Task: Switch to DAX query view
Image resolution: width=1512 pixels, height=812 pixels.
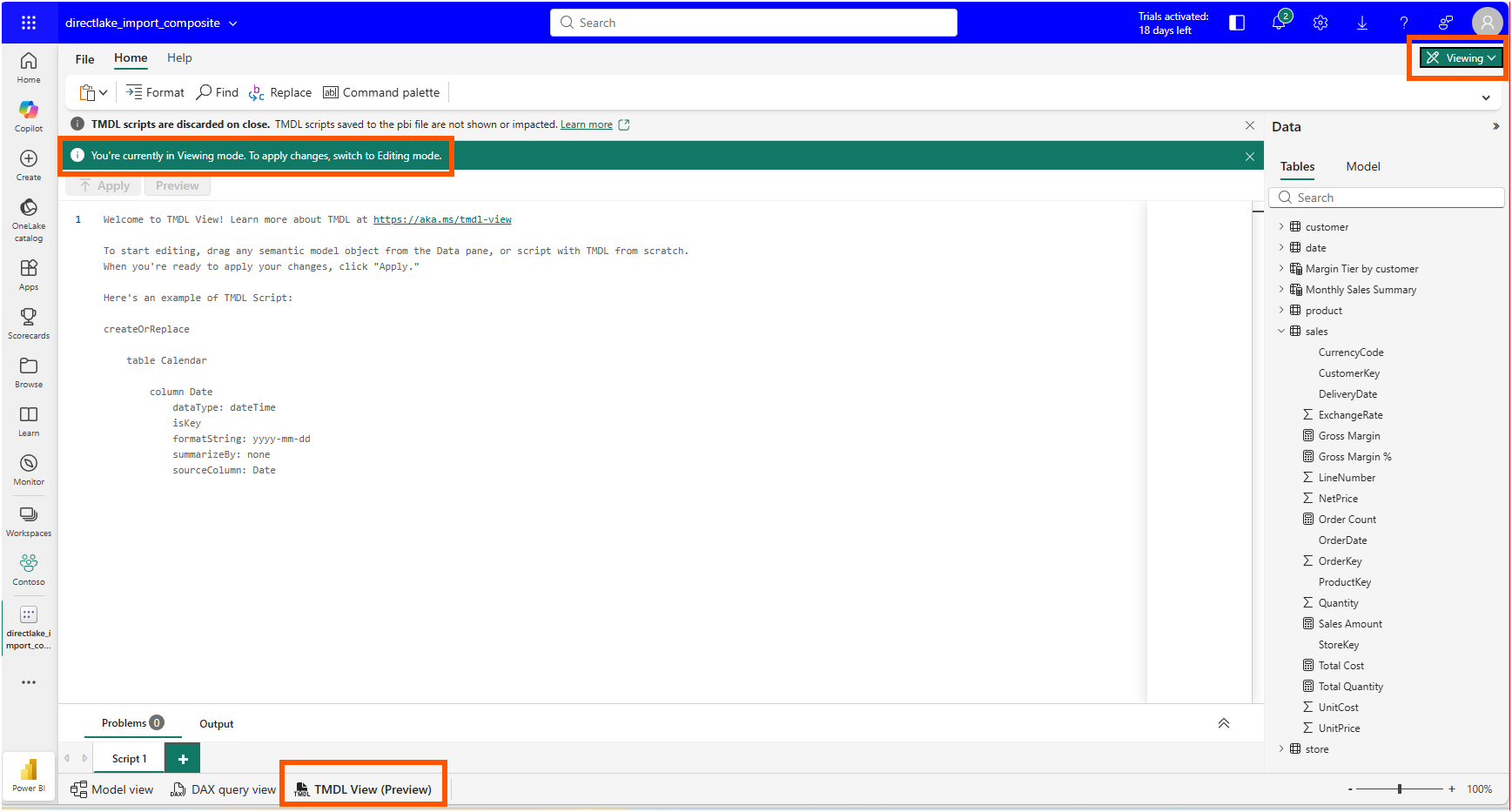Action: tap(224, 789)
